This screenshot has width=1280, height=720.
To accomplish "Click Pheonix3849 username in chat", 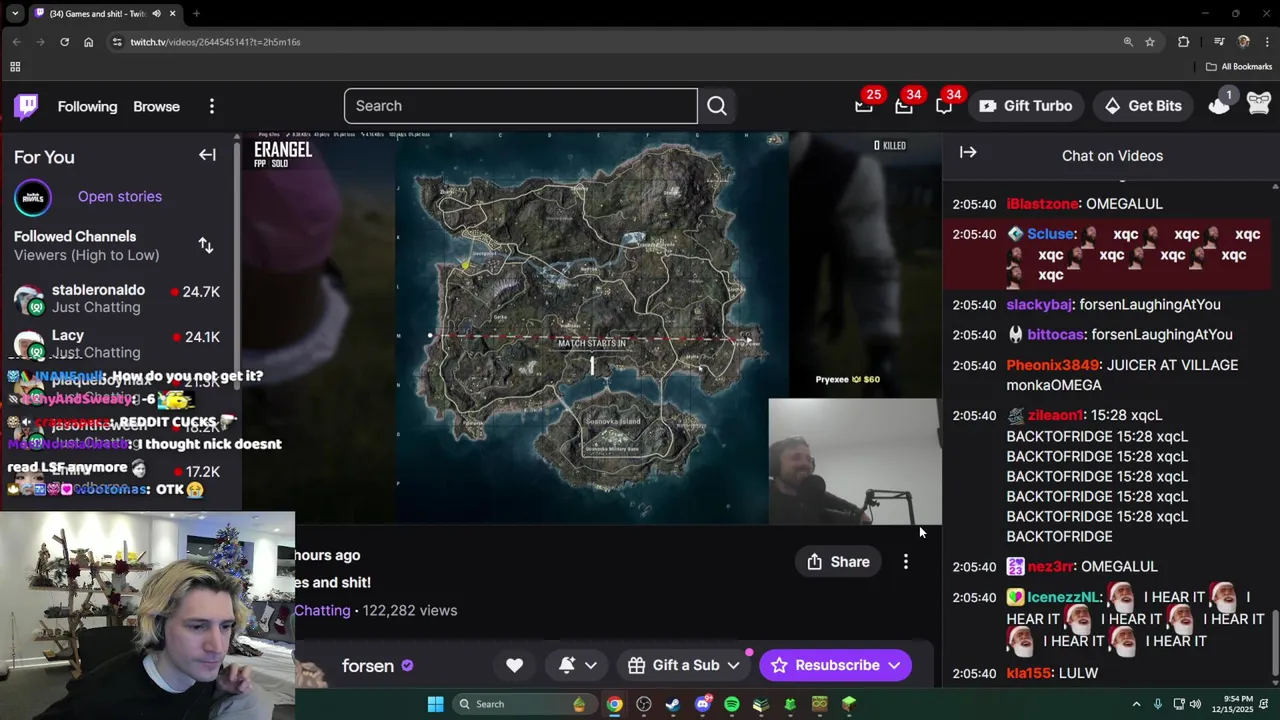I will [x=1052, y=365].
